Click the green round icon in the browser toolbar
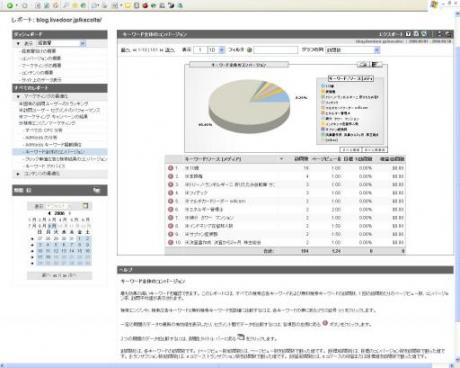 [x=10, y=5]
